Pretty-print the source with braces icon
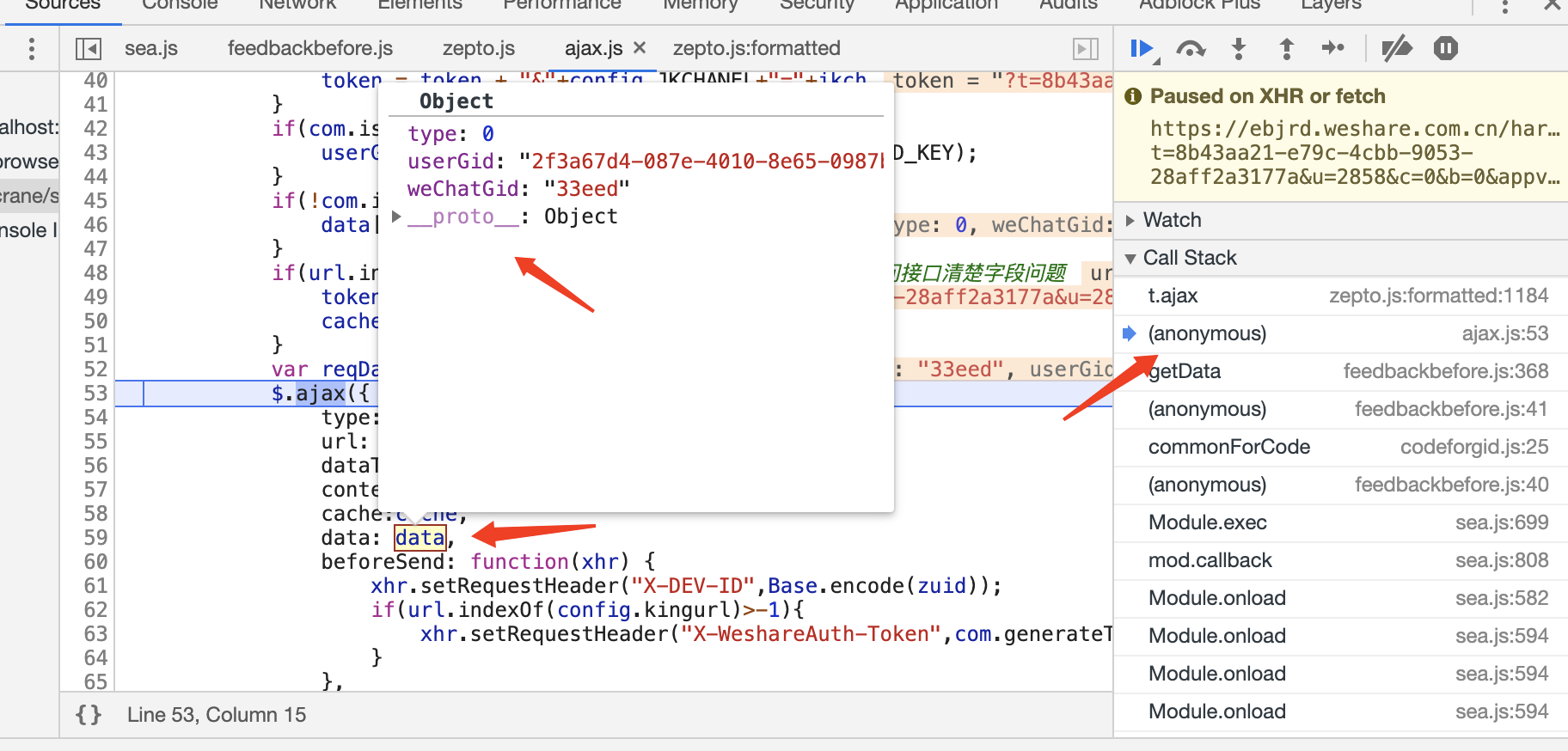 (x=89, y=715)
